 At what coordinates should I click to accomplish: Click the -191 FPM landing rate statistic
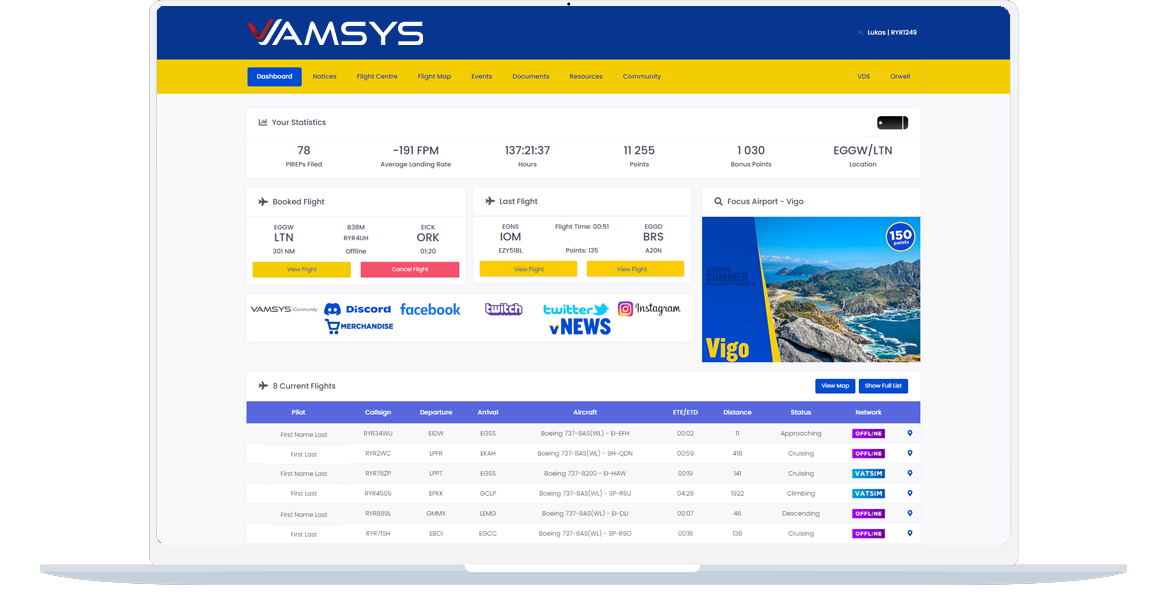click(416, 156)
